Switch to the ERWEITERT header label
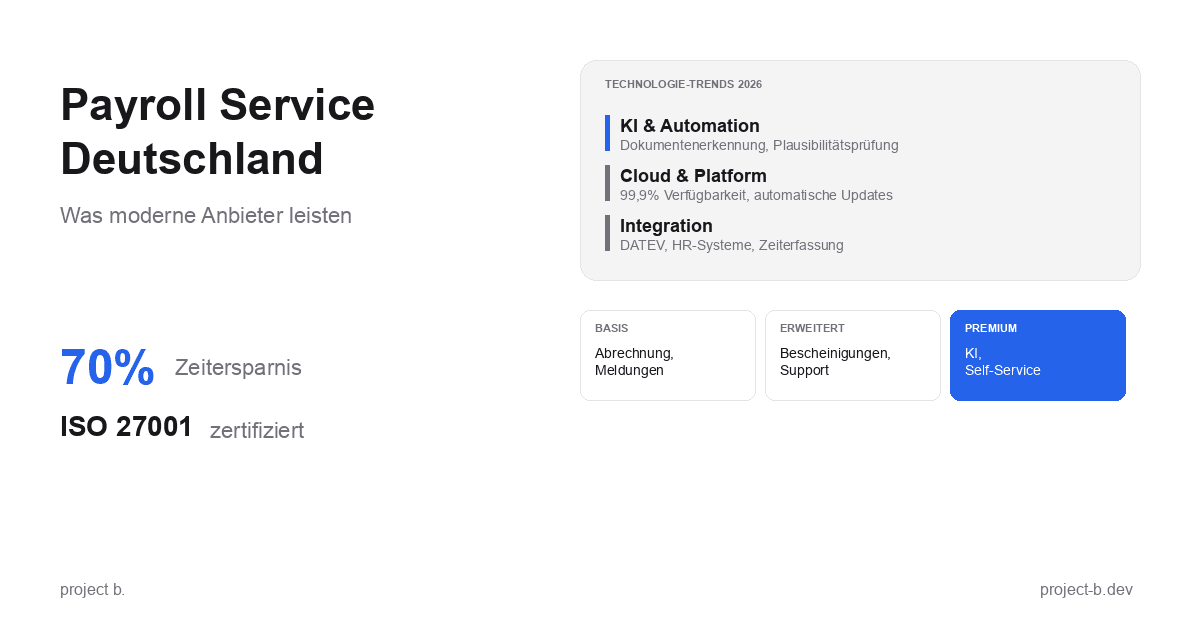 (812, 328)
